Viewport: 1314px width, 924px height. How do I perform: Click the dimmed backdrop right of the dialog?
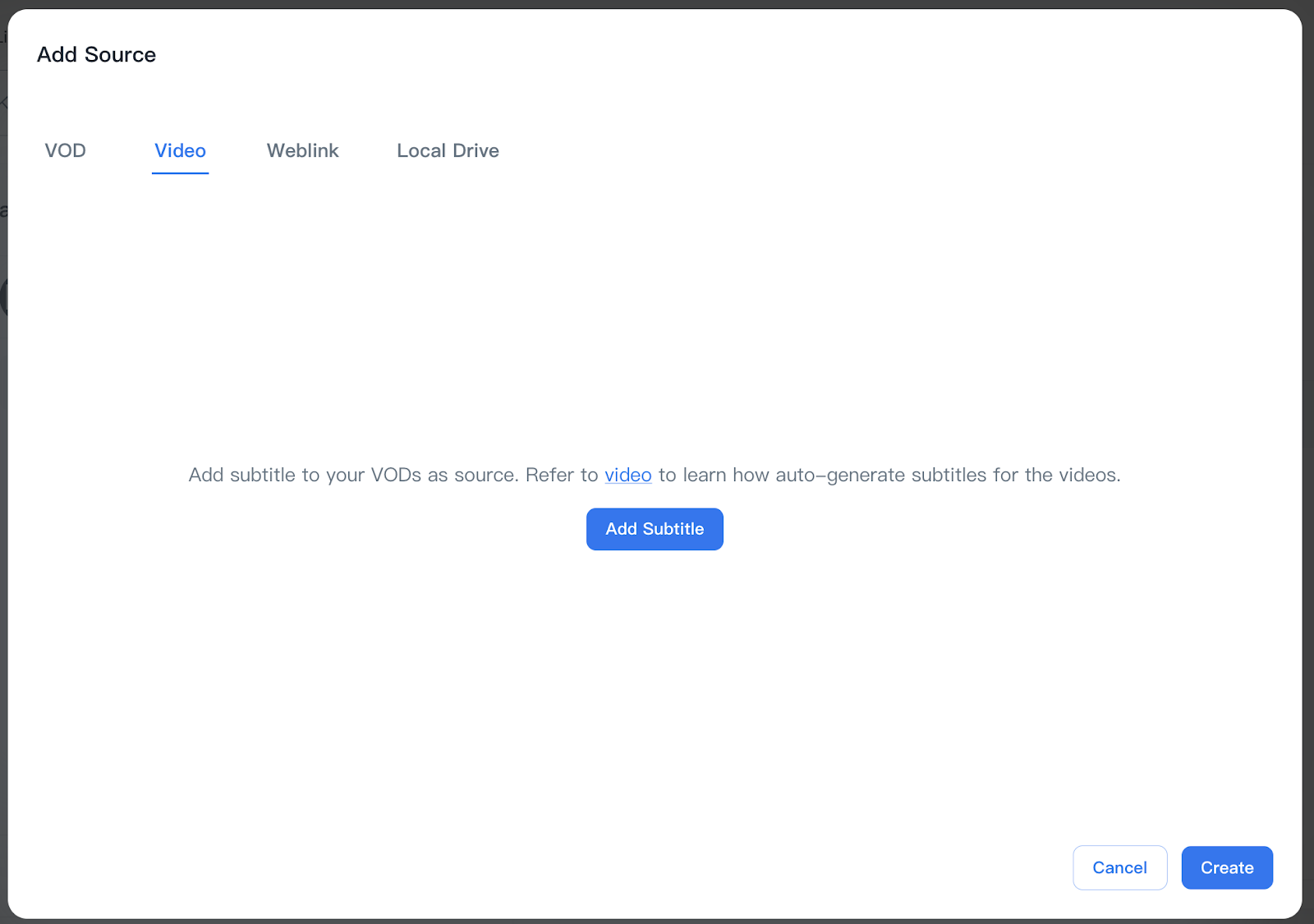(1308, 460)
